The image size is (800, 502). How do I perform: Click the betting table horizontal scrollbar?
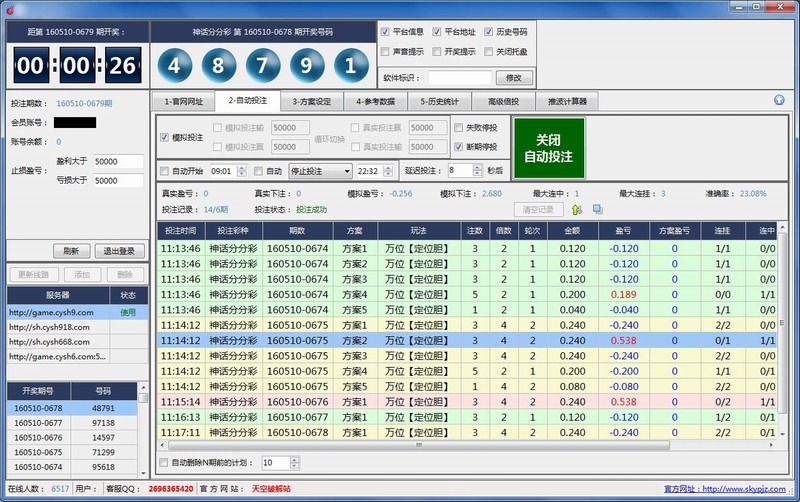tap(460, 445)
